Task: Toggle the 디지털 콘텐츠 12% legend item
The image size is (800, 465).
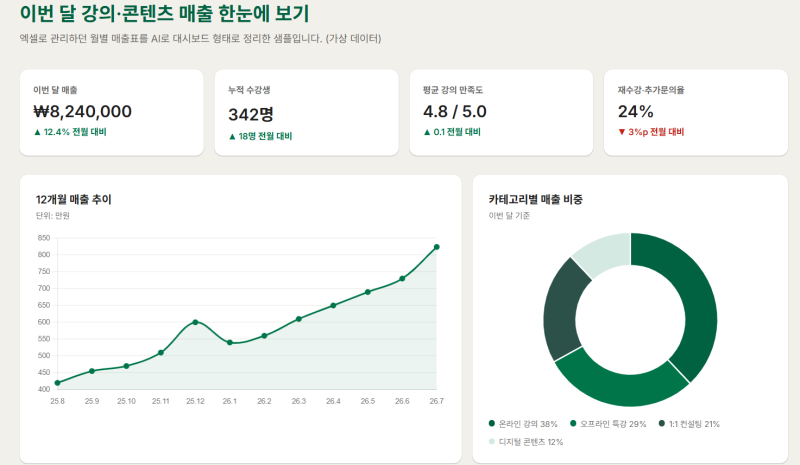Action: click(526, 442)
